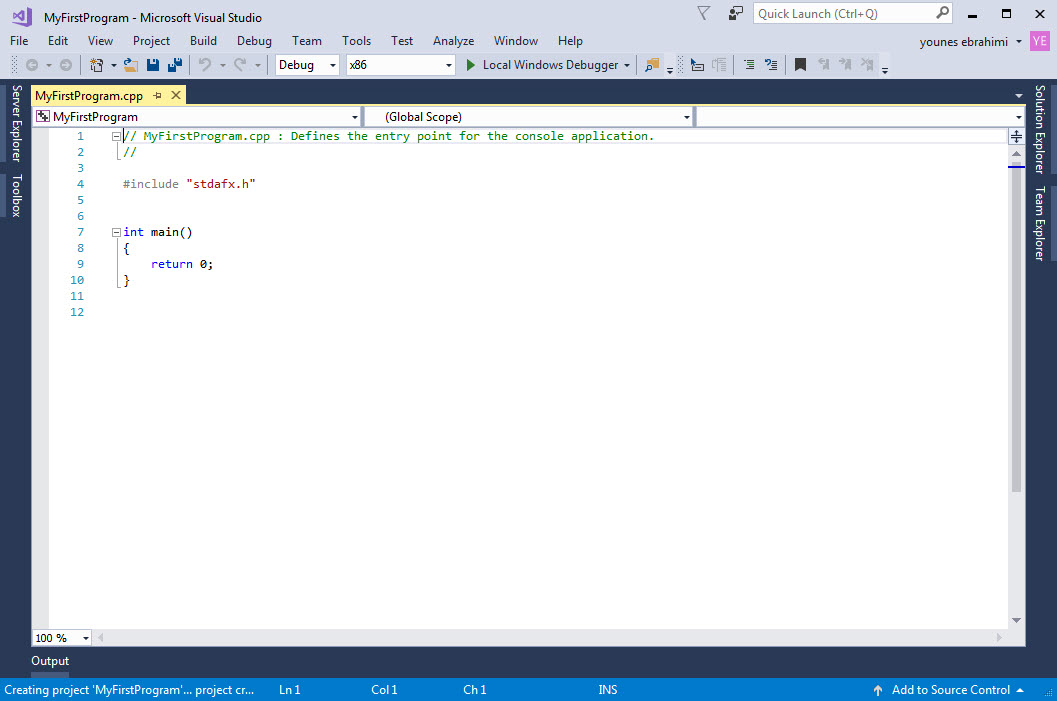Open the Undo history dropdown arrow
This screenshot has height=701, width=1057.
point(222,65)
